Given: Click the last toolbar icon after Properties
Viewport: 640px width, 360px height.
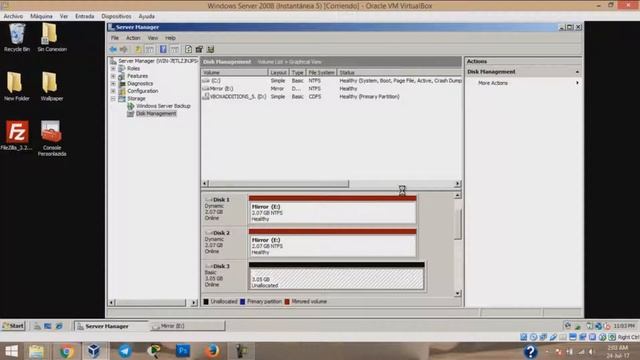Looking at the screenshot, I should point(211,49).
